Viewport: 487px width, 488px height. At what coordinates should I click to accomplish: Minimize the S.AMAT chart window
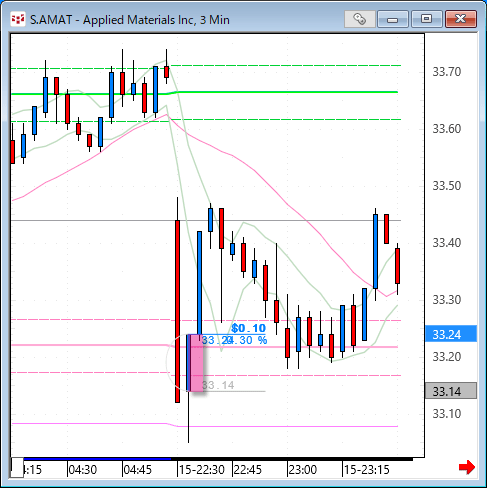[x=393, y=19]
